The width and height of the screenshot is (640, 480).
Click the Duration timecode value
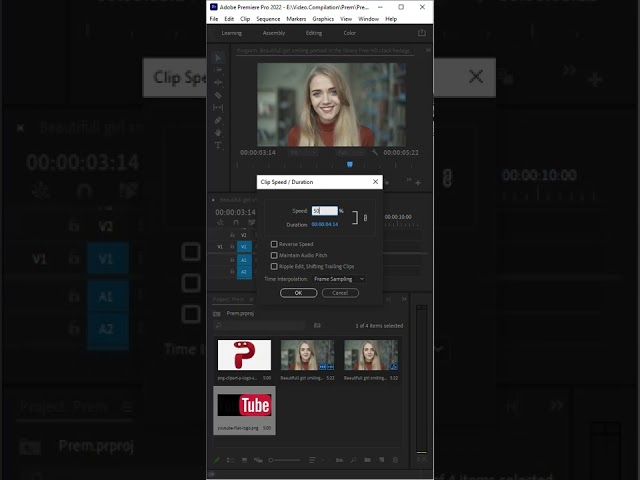tap(324, 224)
